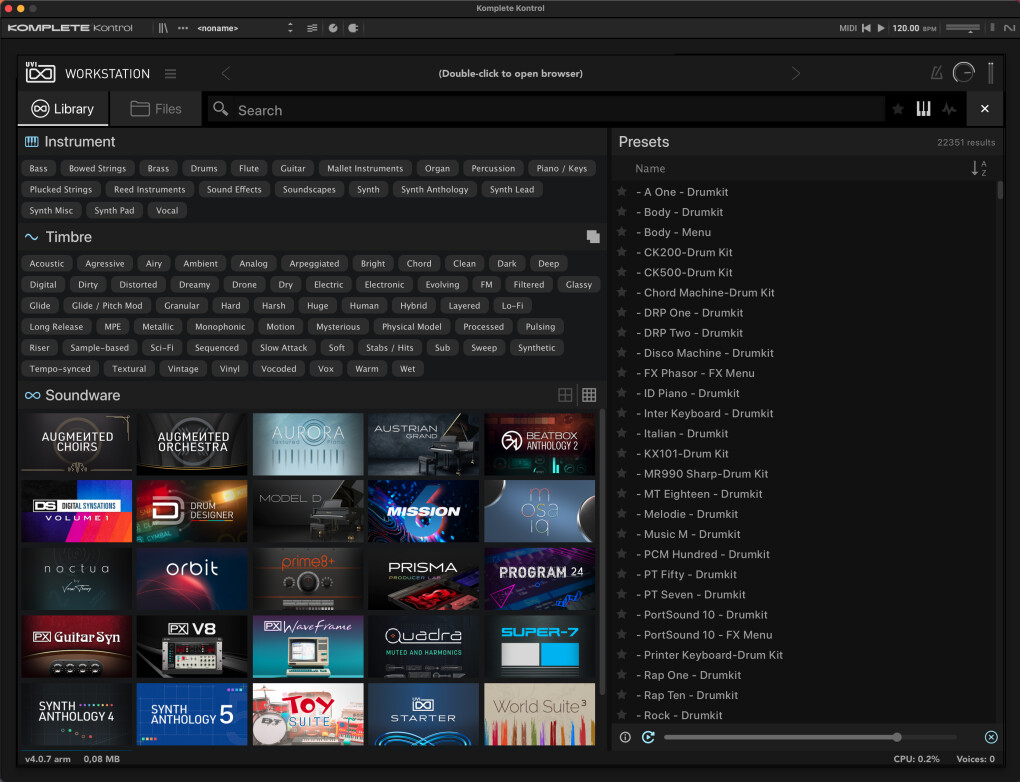Viewport: 1020px width, 782px height.
Task: Adjust the header master volume slider
Action: point(963,28)
